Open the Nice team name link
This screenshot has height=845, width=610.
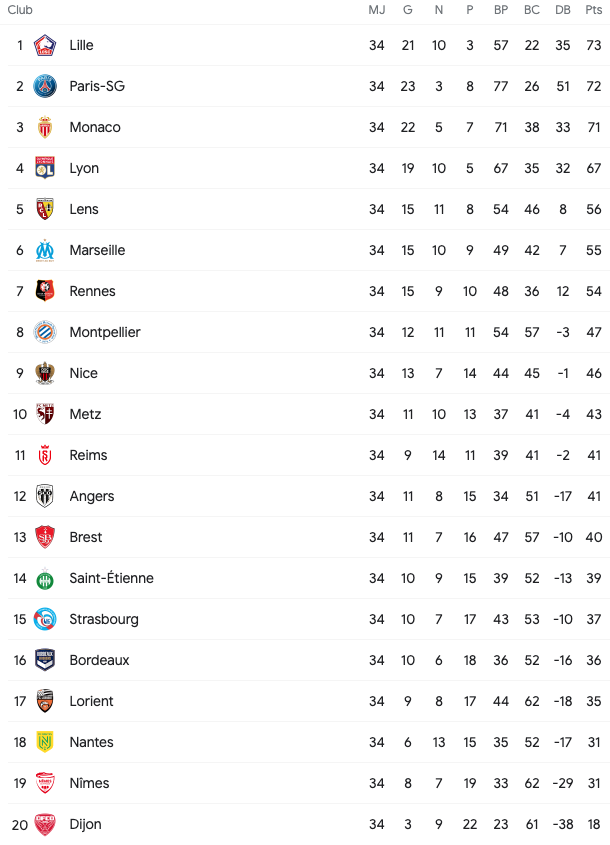84,373
